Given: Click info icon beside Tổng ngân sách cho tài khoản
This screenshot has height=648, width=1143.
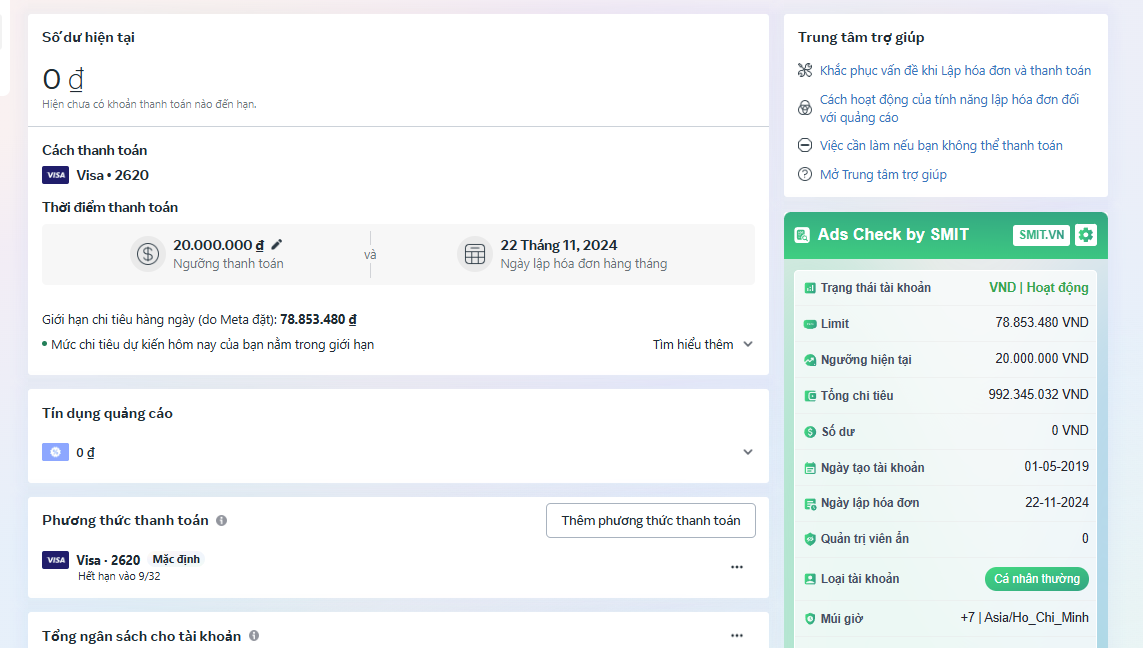Looking at the screenshot, I should (x=254, y=636).
